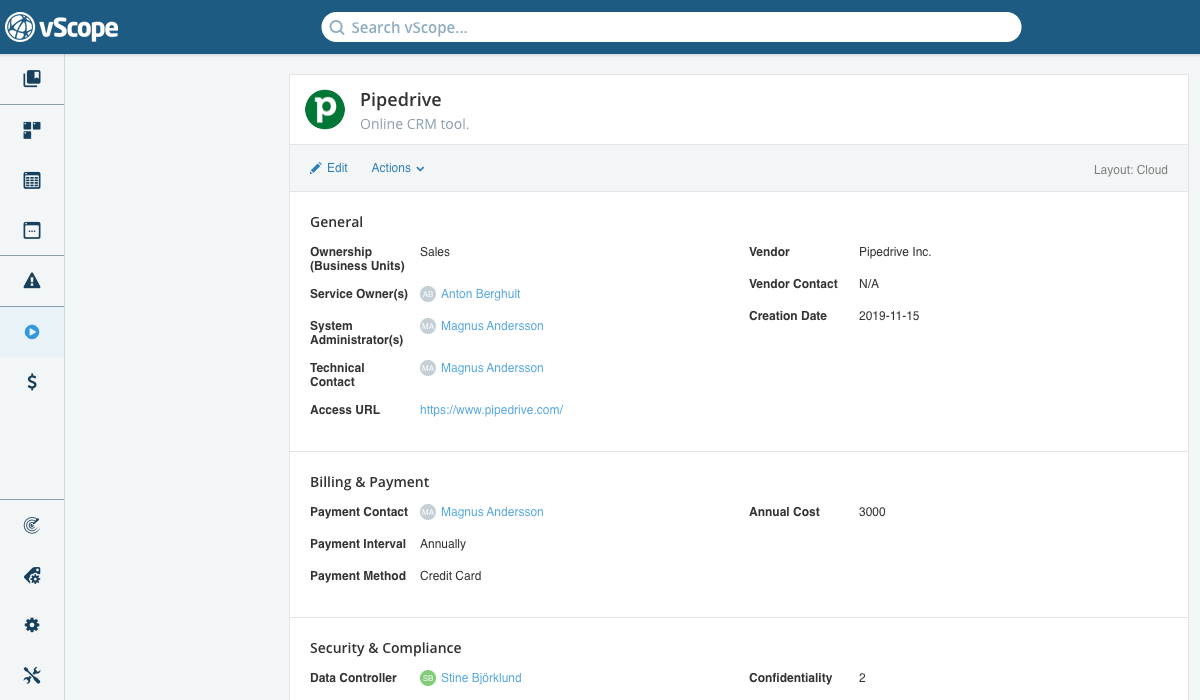
Task: Open the window panel sidebar icon
Action: coord(32,230)
